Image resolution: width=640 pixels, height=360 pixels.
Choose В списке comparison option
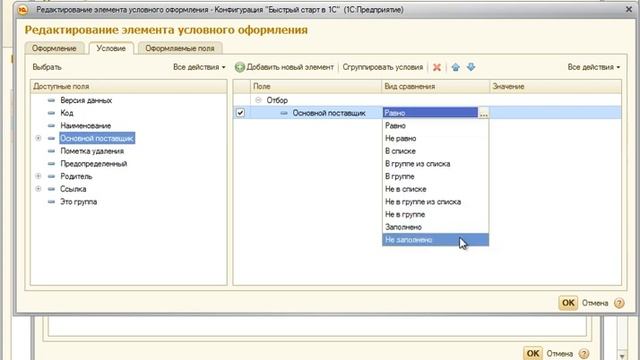pos(435,151)
